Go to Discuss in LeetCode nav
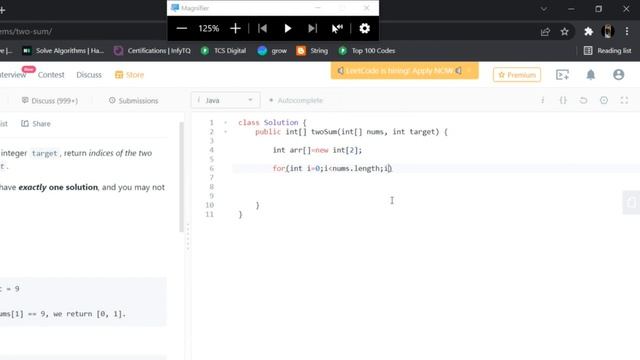The height and width of the screenshot is (360, 640). tap(89, 75)
